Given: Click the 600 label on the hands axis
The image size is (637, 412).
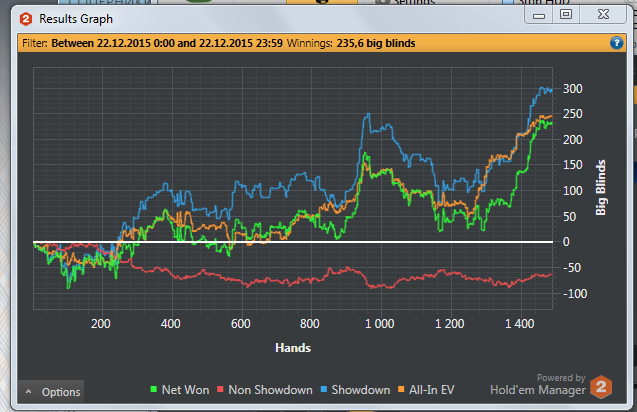Looking at the screenshot, I should [x=240, y=324].
